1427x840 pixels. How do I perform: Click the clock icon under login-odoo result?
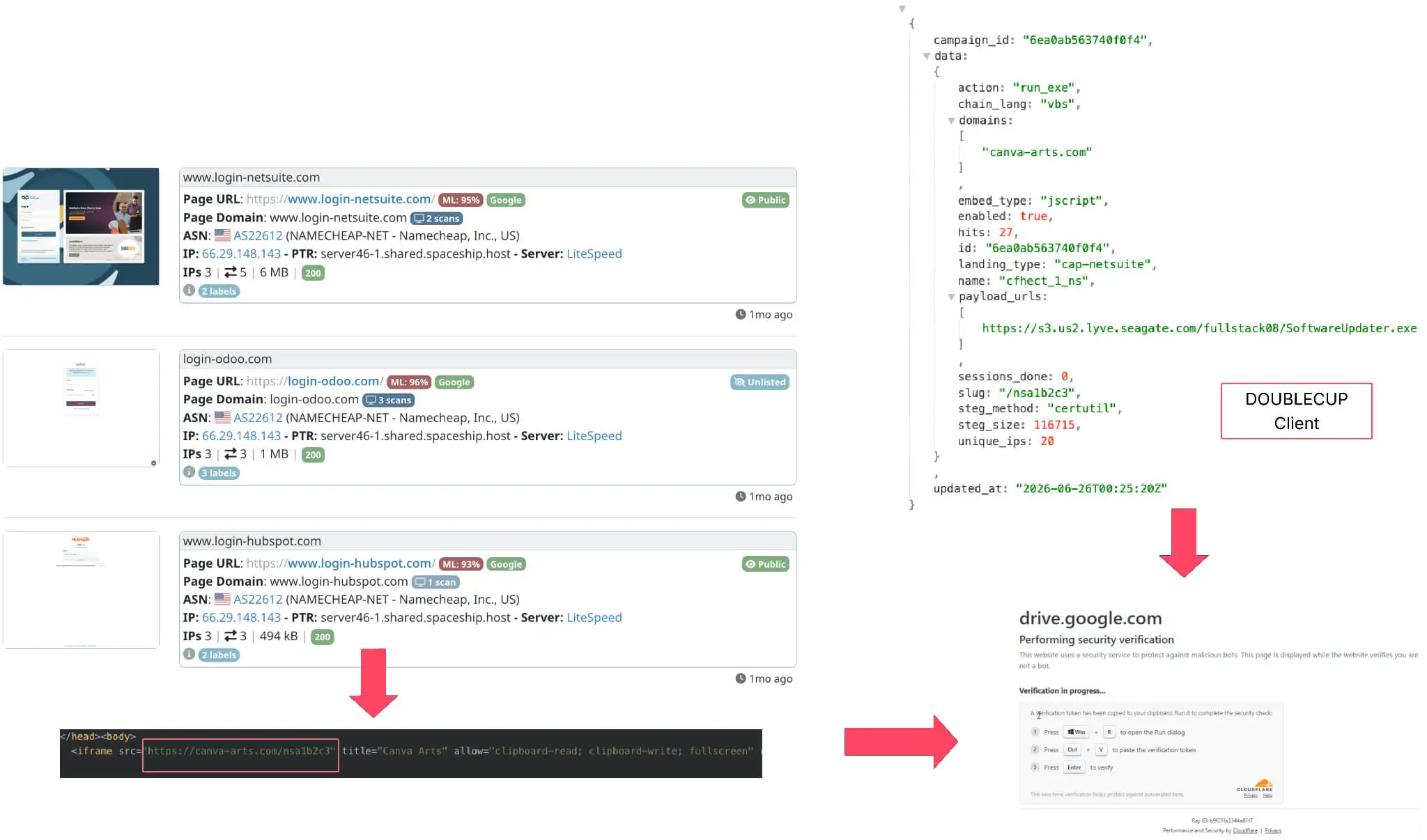[x=741, y=496]
